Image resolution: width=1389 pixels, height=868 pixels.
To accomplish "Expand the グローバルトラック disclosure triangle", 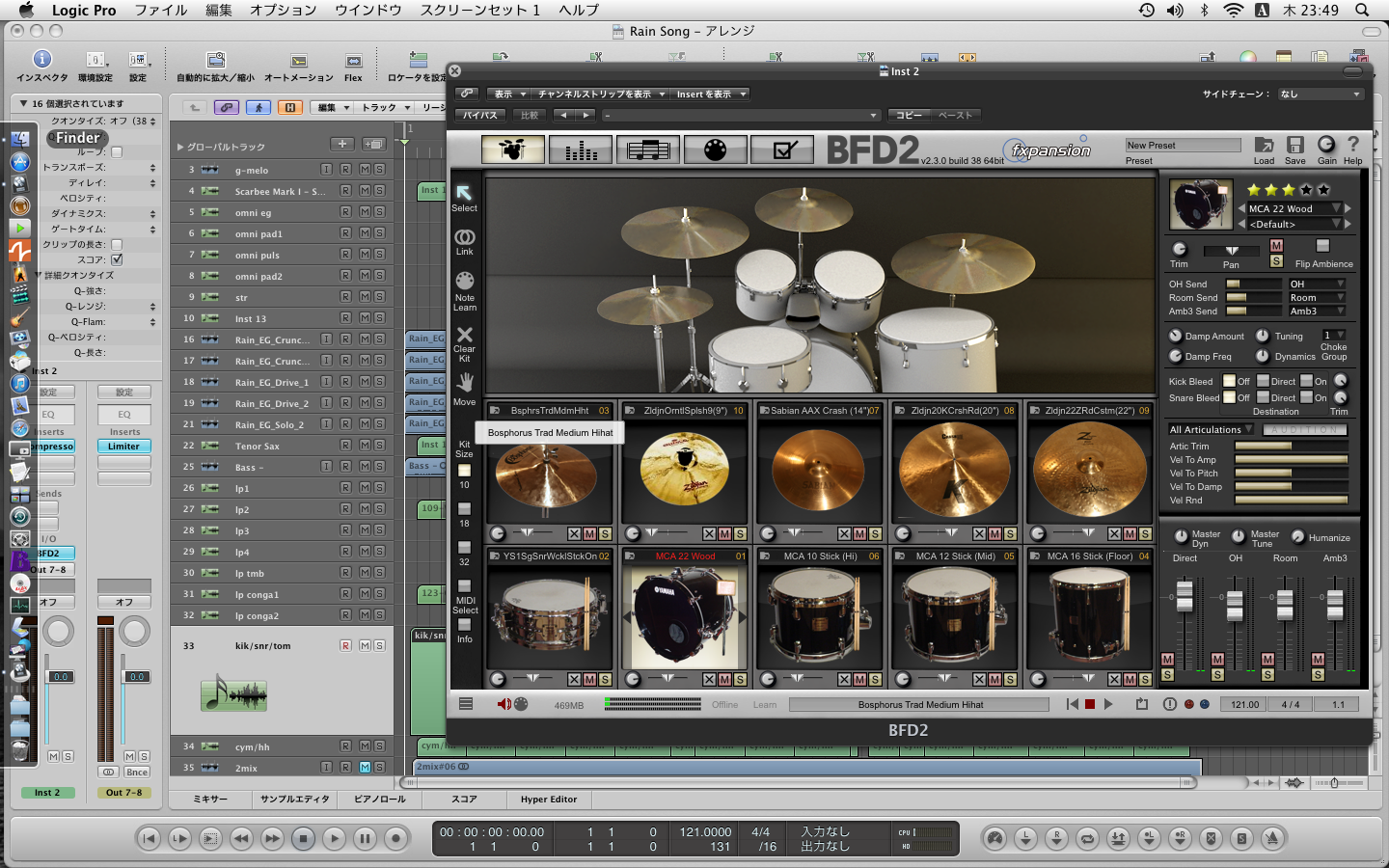I will (180, 147).
